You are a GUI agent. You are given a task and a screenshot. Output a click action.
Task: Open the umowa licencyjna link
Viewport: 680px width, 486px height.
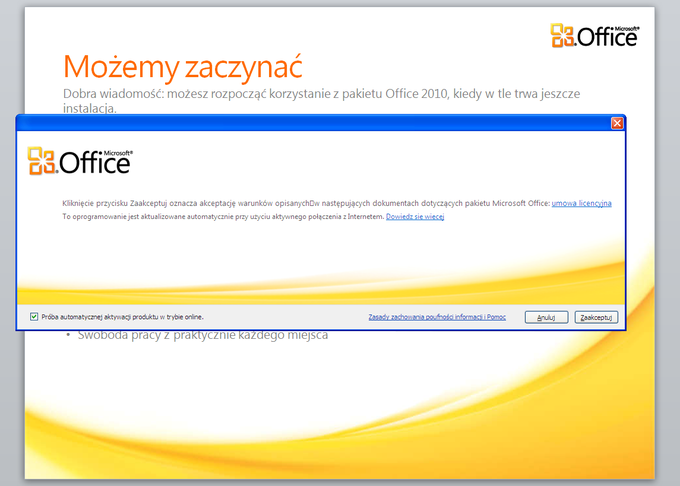coord(581,203)
